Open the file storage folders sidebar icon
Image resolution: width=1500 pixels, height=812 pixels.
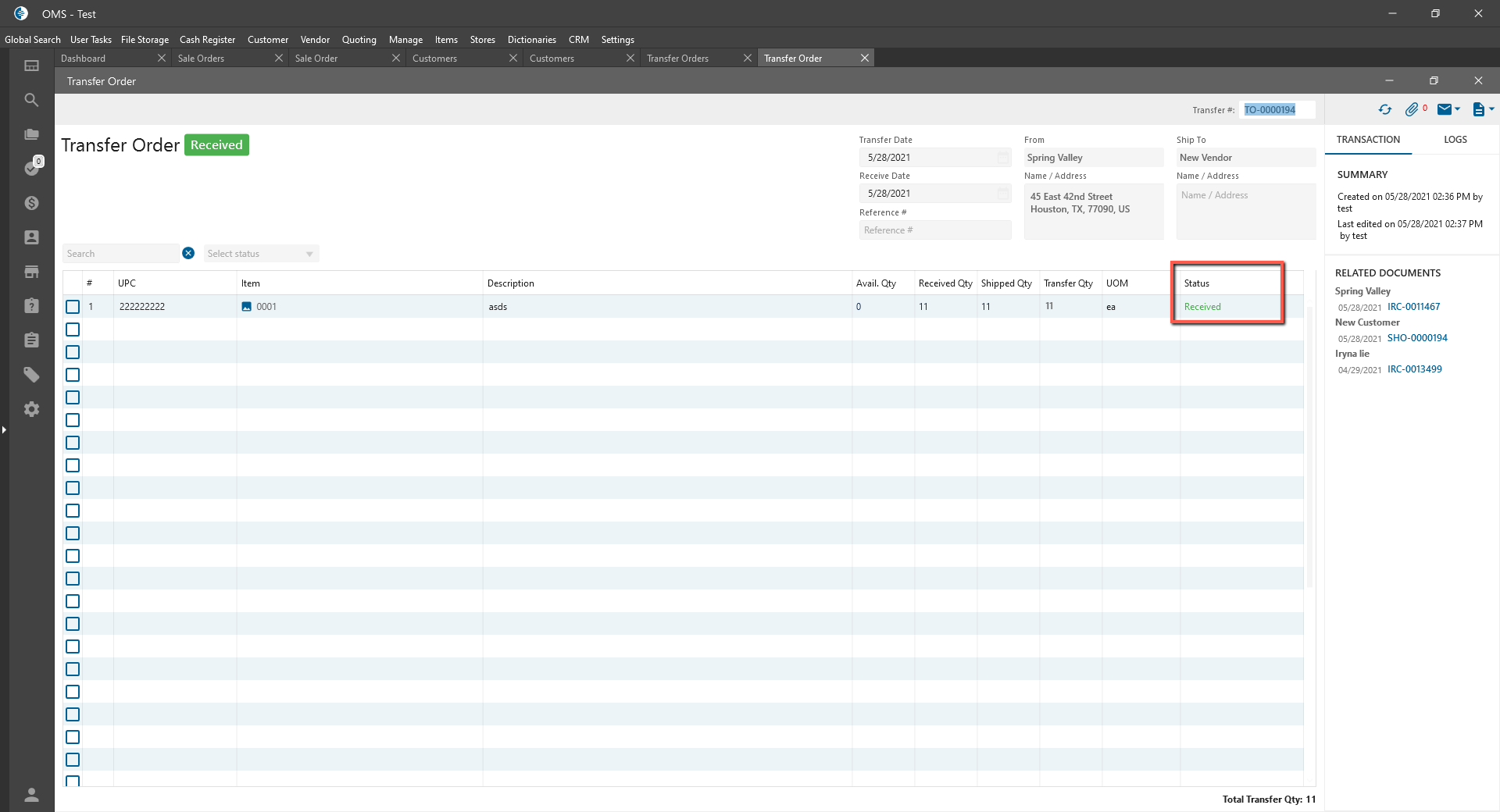(31, 134)
